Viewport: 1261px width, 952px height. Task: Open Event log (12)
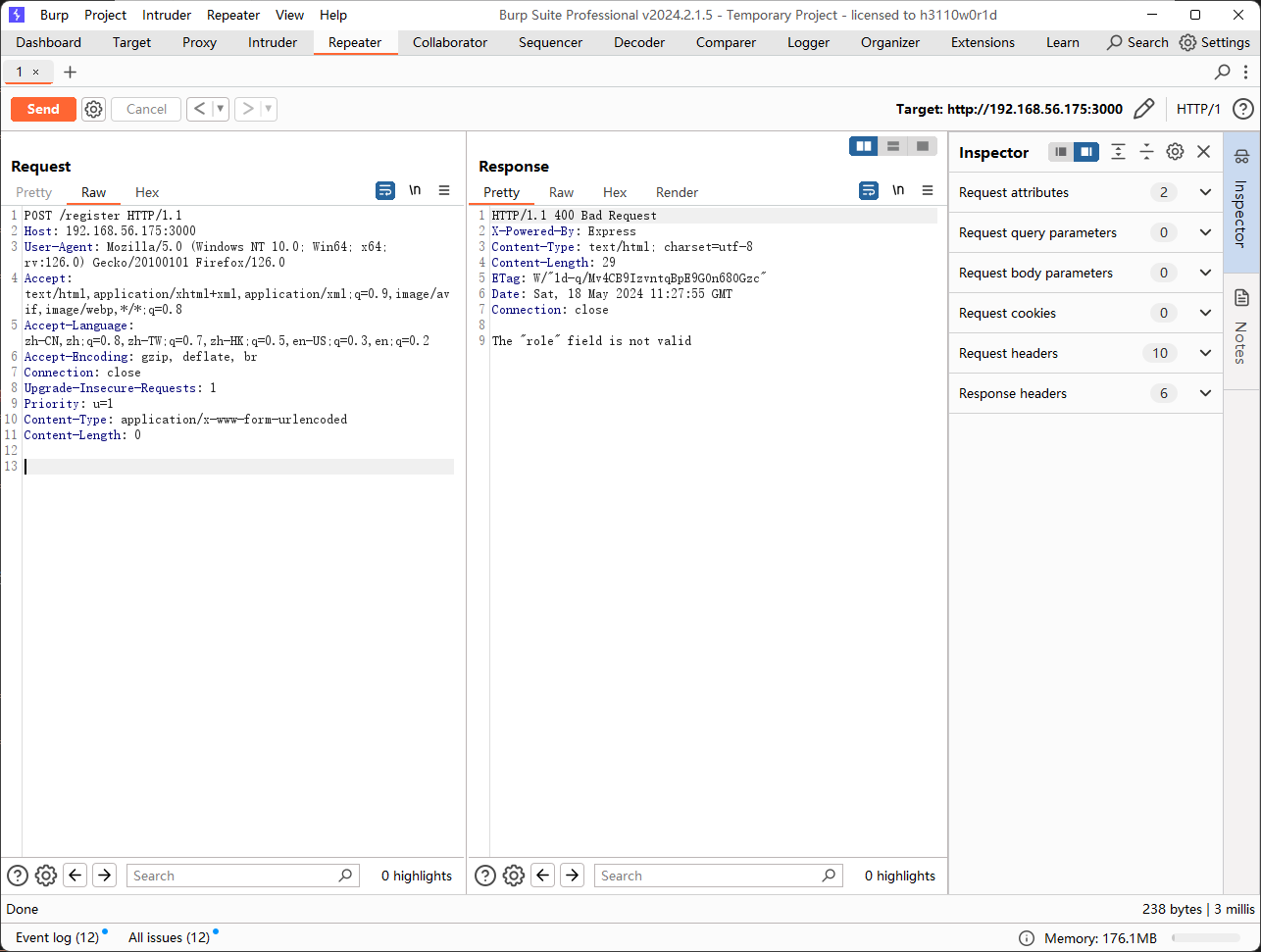(57, 937)
